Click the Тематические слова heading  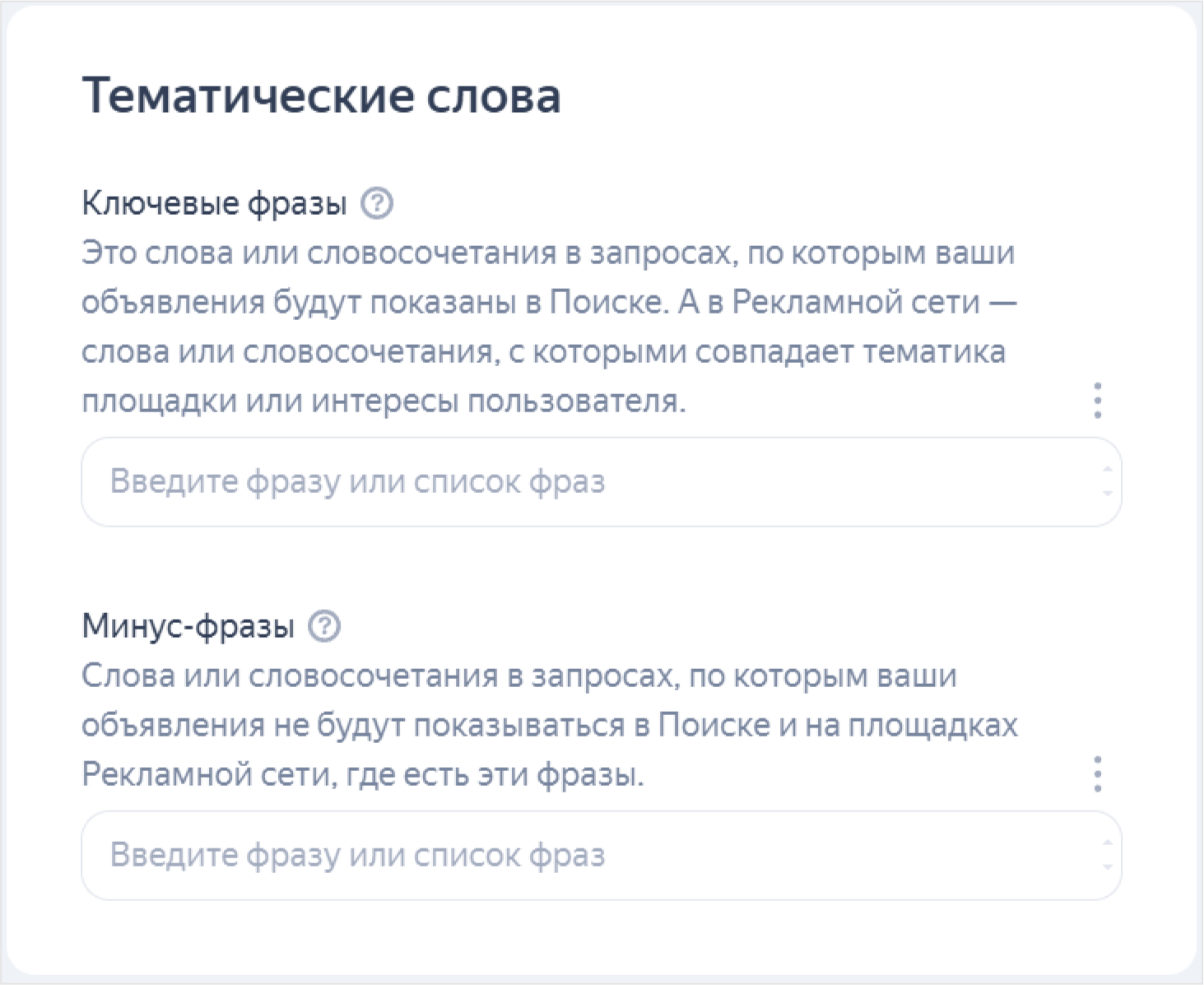point(321,95)
